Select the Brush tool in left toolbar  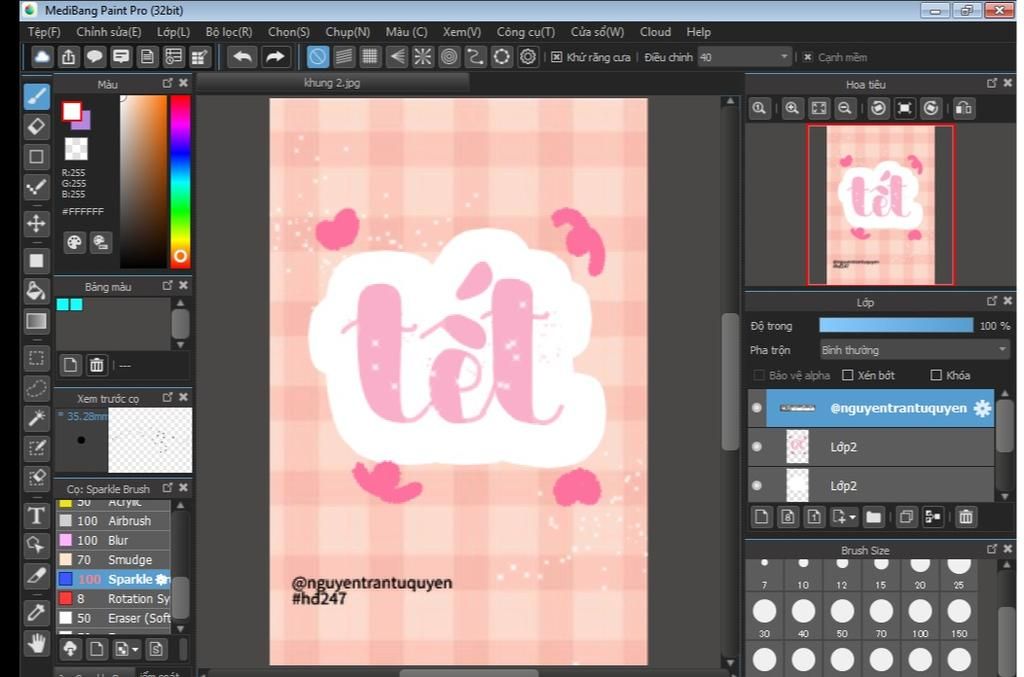pos(37,97)
